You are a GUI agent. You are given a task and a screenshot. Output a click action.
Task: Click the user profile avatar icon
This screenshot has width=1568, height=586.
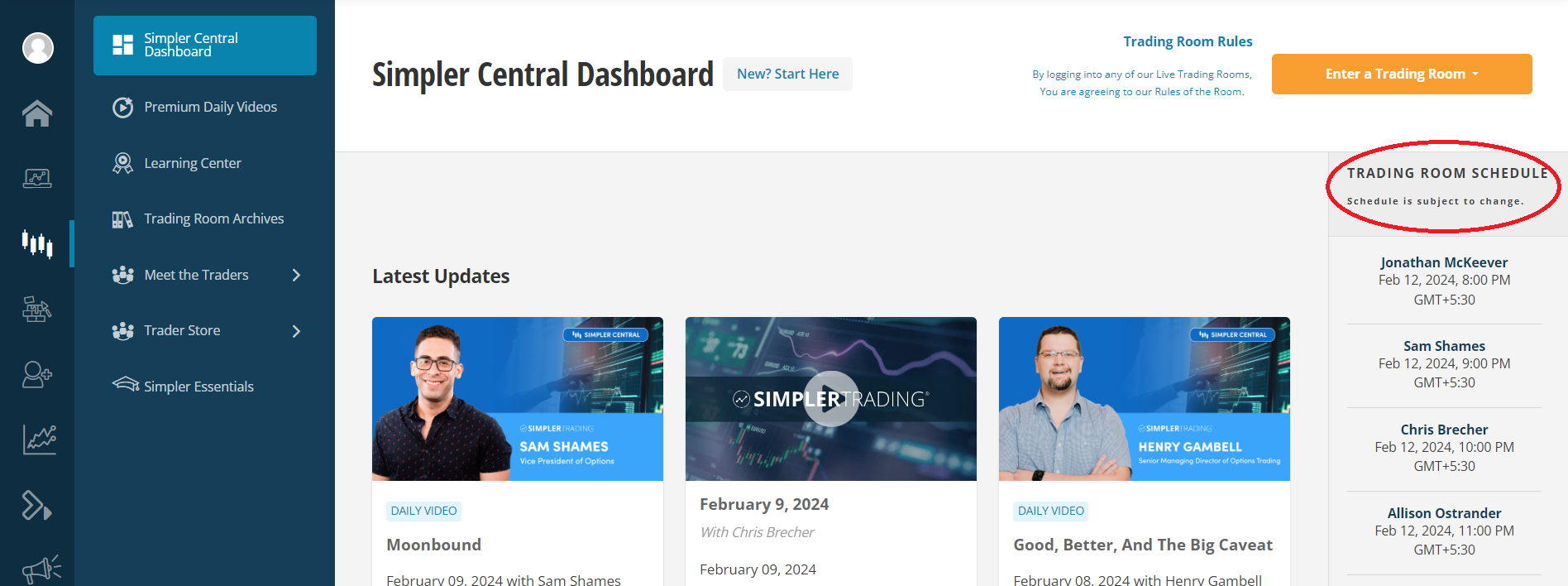(x=37, y=48)
